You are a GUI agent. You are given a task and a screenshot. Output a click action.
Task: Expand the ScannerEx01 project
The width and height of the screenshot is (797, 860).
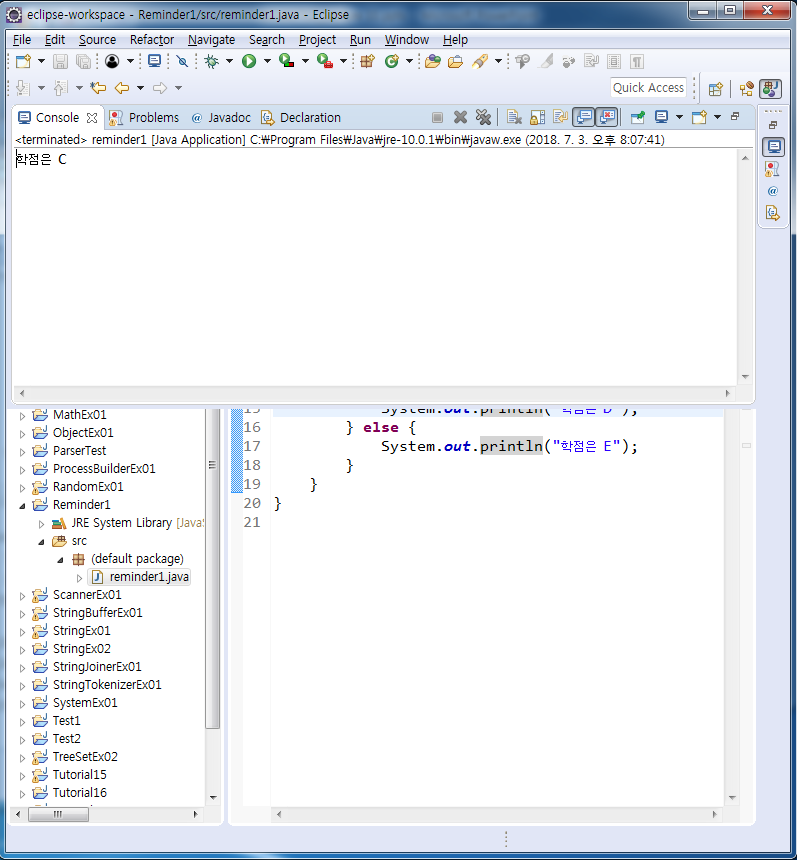22,596
